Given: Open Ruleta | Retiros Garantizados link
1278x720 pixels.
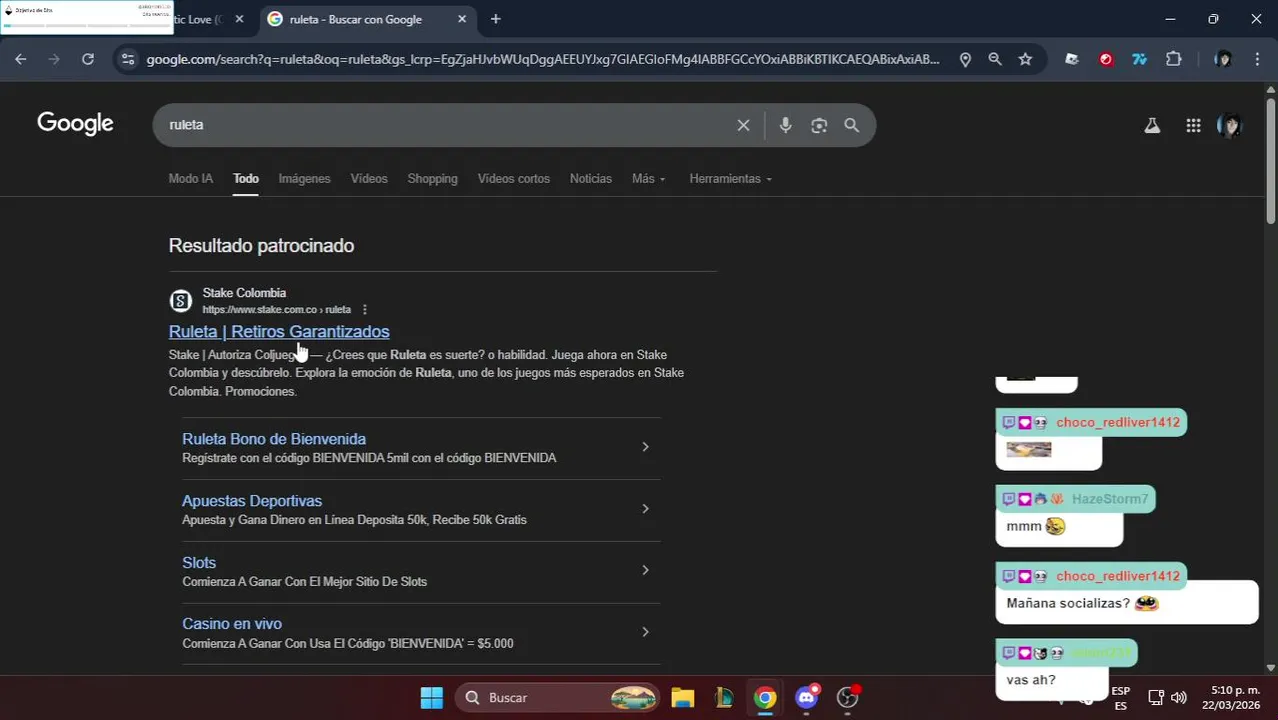Looking at the screenshot, I should tap(279, 331).
